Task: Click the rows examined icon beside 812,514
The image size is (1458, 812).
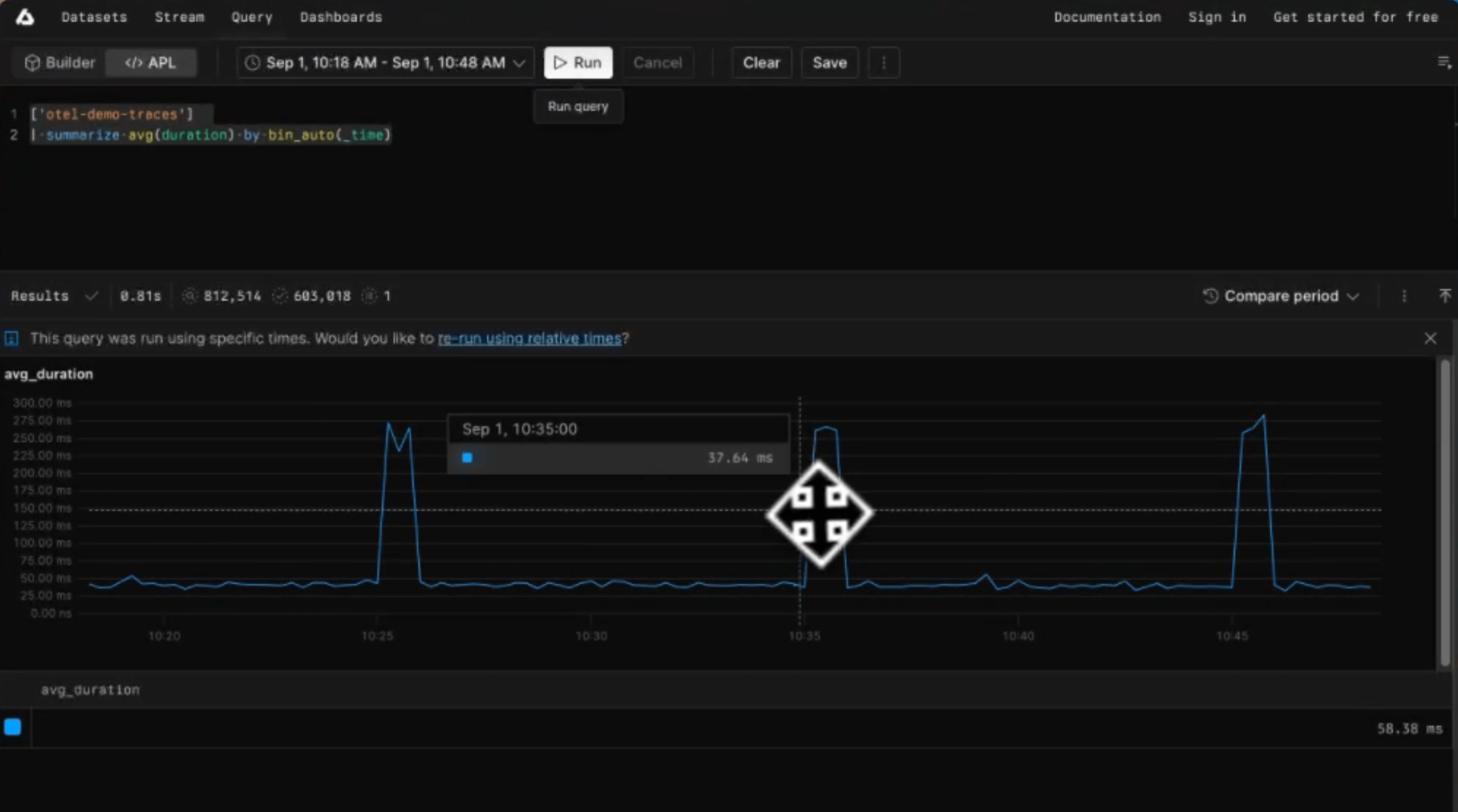Action: (189, 296)
